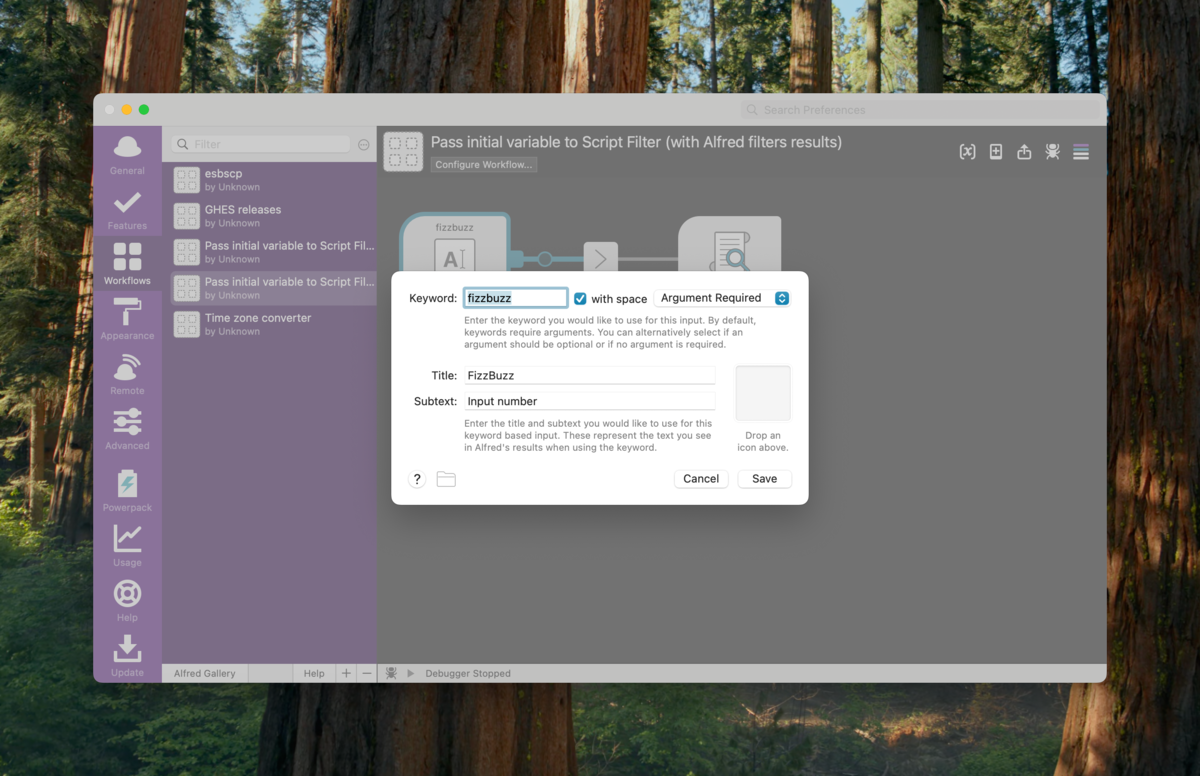Click the play arrow beside Debugger Stopped
1200x776 pixels.
pyautogui.click(x=410, y=673)
